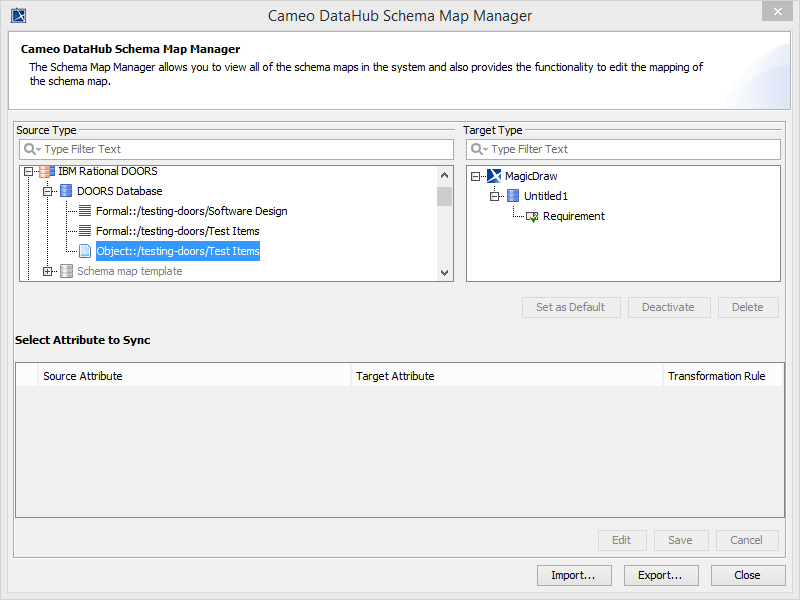Collapse the MagicDraw target node
Image resolution: width=800 pixels, height=600 pixels.
tap(476, 176)
